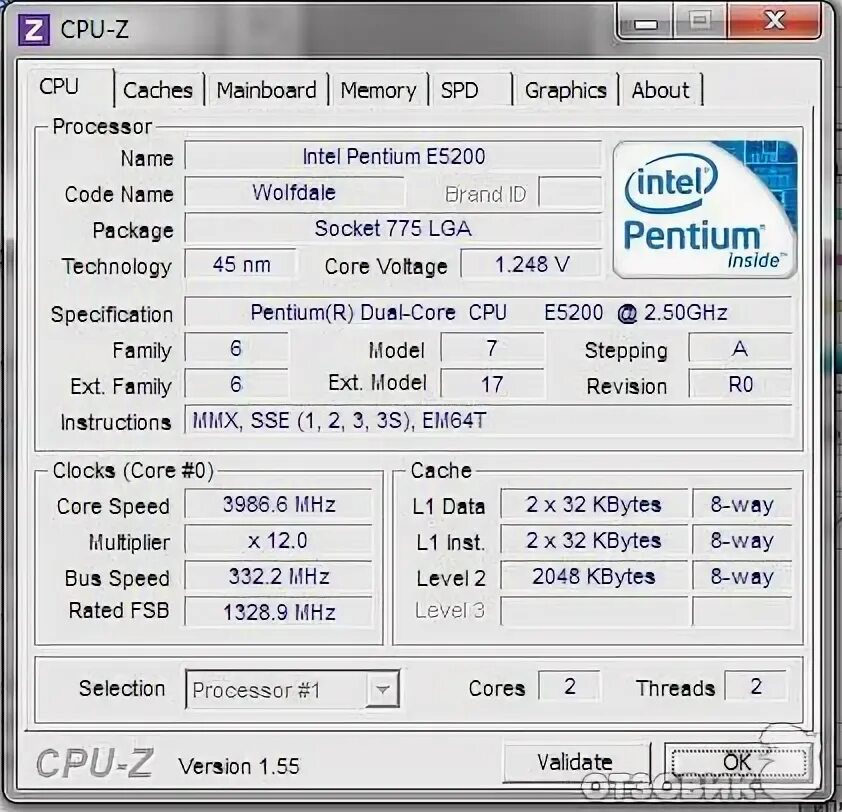Click the empty Level 3 size field

594,612
